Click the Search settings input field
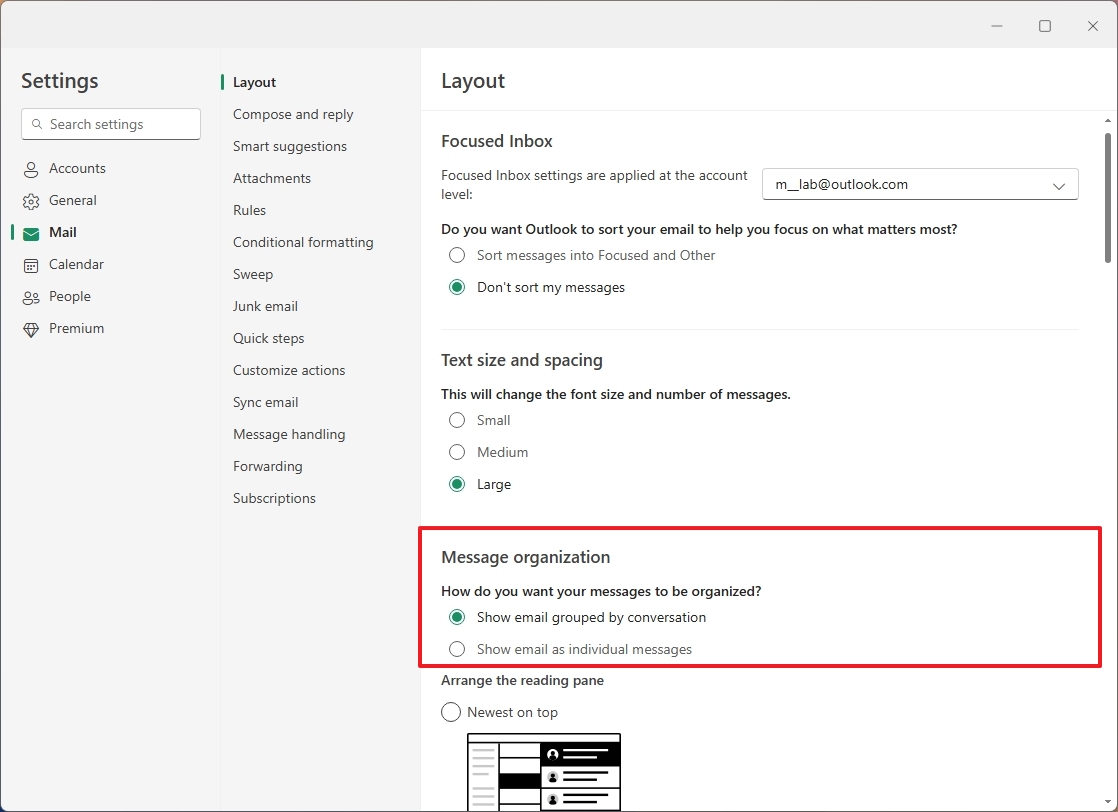Viewport: 1118px width, 812px height. point(111,124)
